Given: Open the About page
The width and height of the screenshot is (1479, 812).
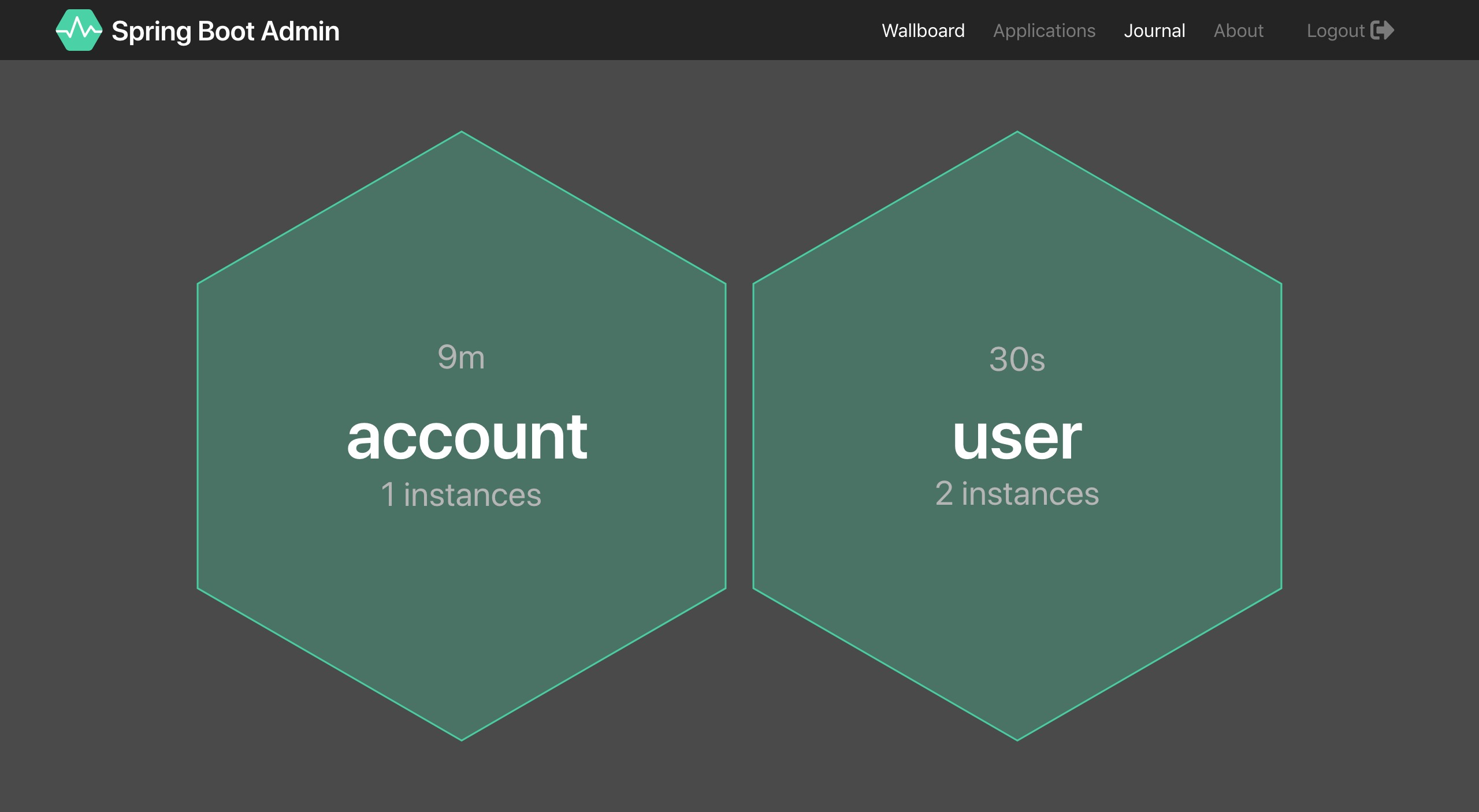Looking at the screenshot, I should coord(1239,31).
